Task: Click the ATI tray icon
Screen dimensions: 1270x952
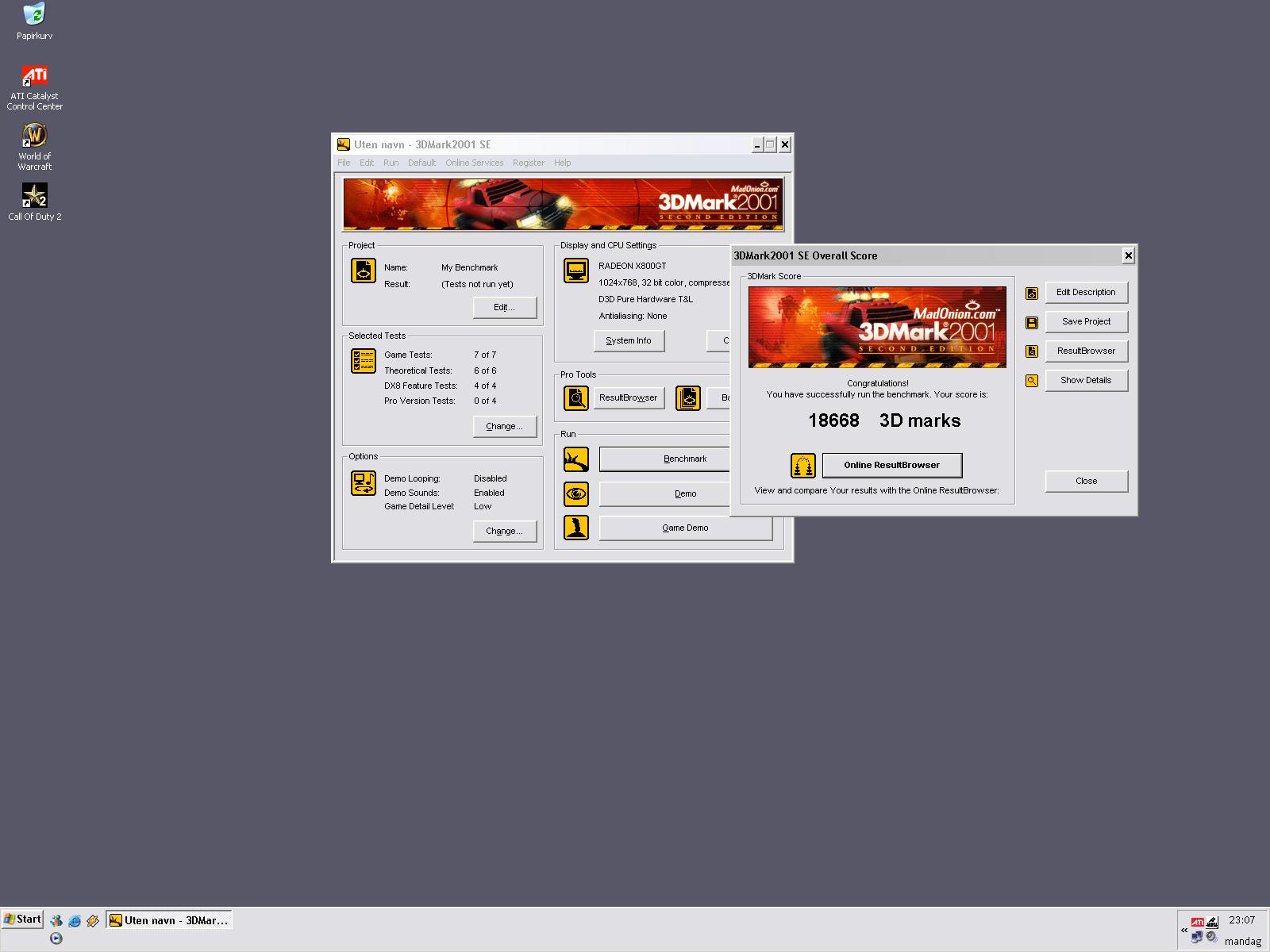Action: pos(1198,923)
